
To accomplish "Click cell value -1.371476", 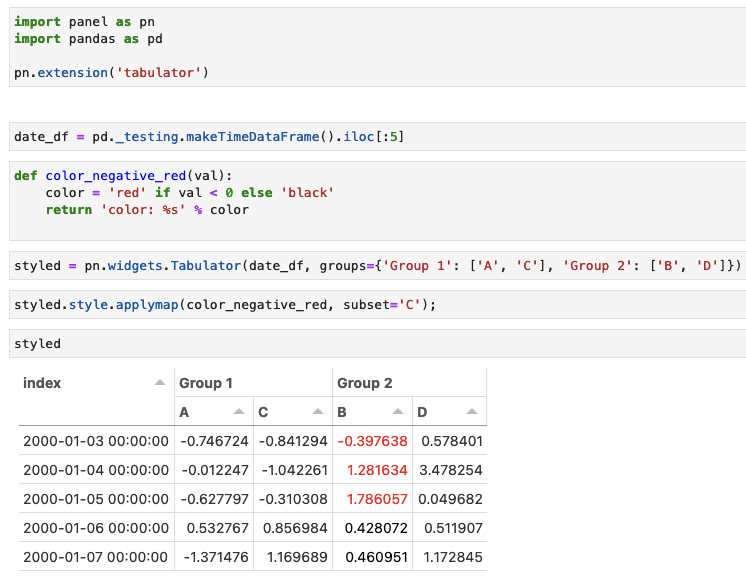I will click(216, 557).
